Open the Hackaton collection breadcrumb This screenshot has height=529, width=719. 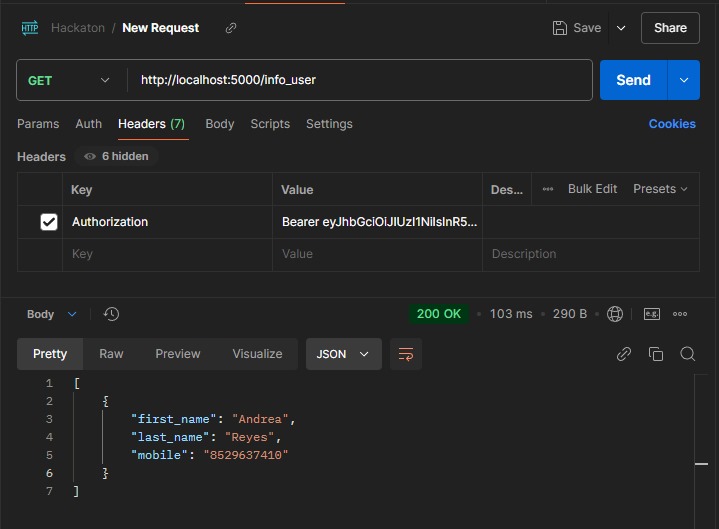pyautogui.click(x=78, y=28)
